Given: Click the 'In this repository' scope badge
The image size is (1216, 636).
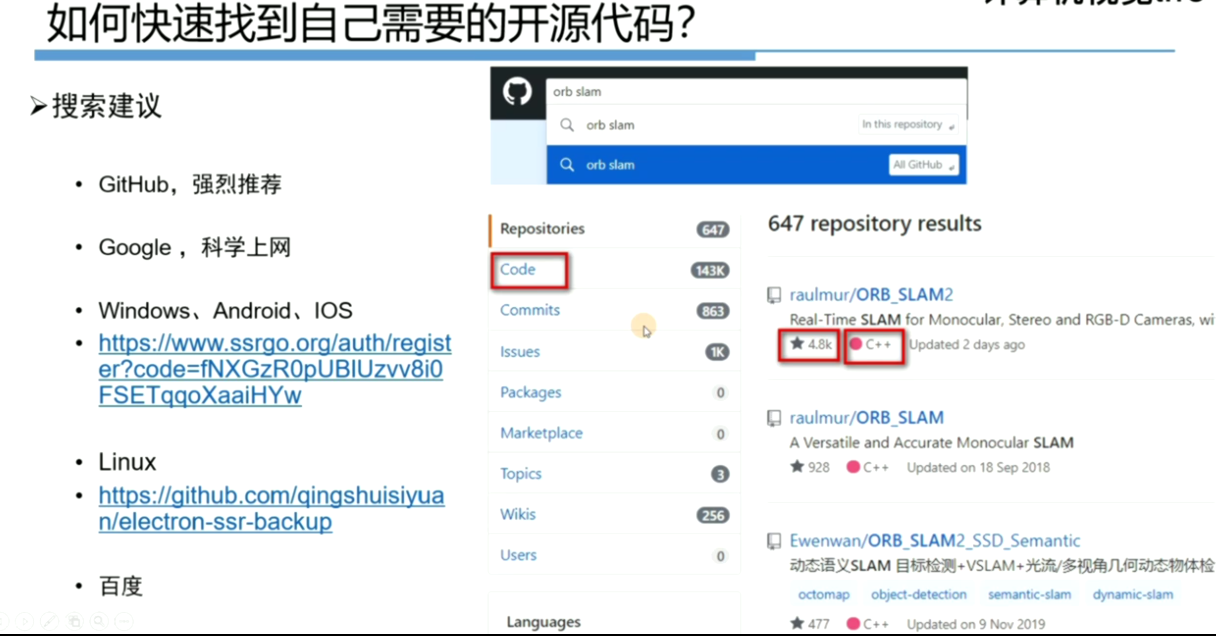Looking at the screenshot, I should point(908,125).
